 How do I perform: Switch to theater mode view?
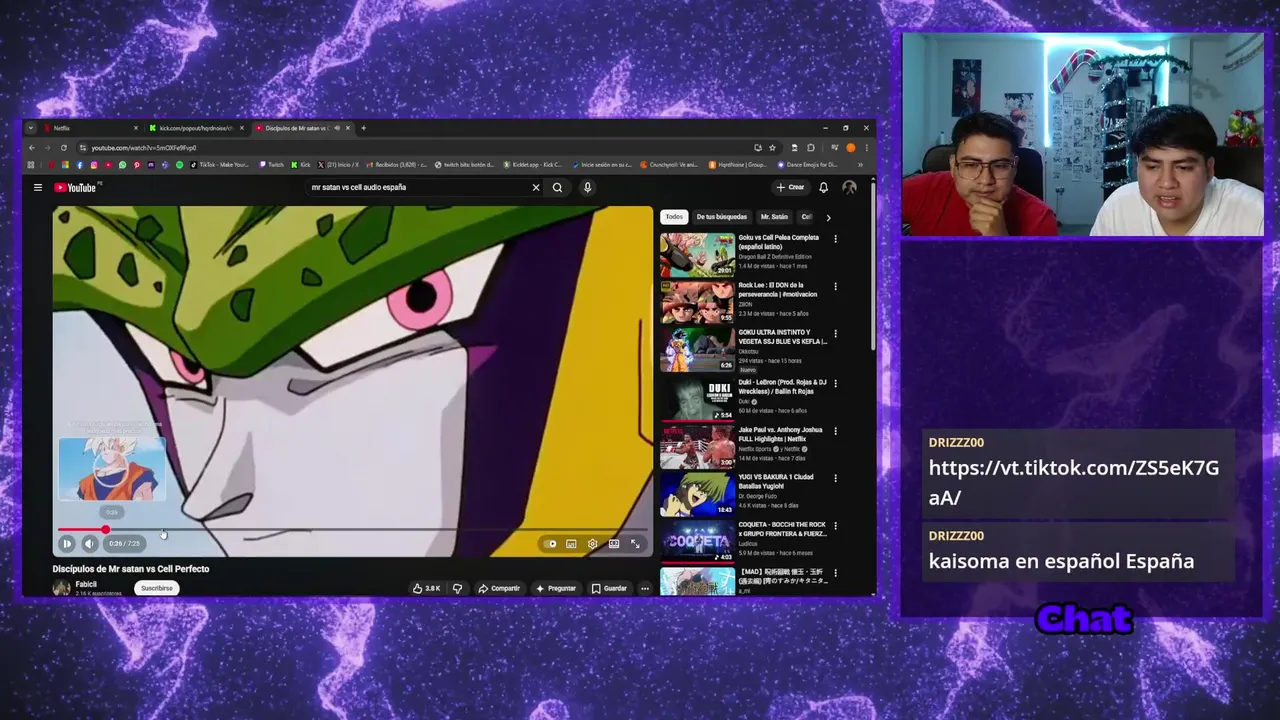tap(614, 544)
